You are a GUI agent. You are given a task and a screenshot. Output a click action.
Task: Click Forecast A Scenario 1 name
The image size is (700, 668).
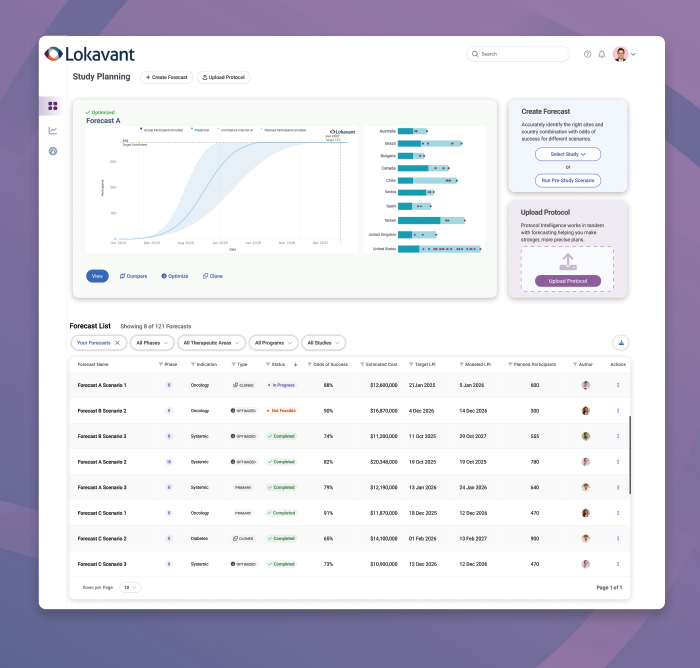tap(102, 385)
